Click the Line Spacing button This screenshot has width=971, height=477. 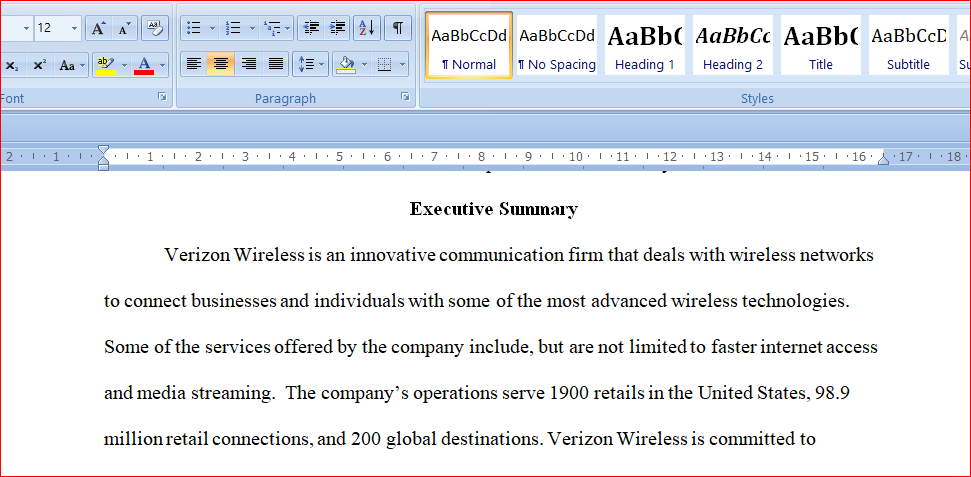click(x=310, y=64)
